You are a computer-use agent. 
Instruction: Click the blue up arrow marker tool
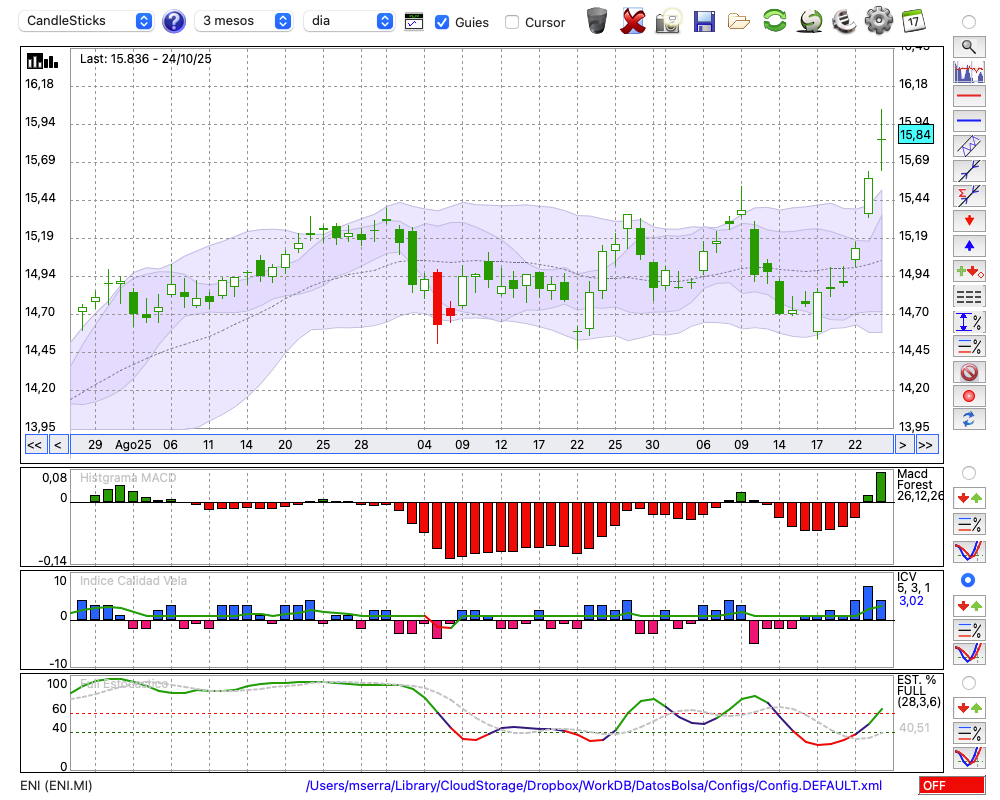click(x=968, y=245)
